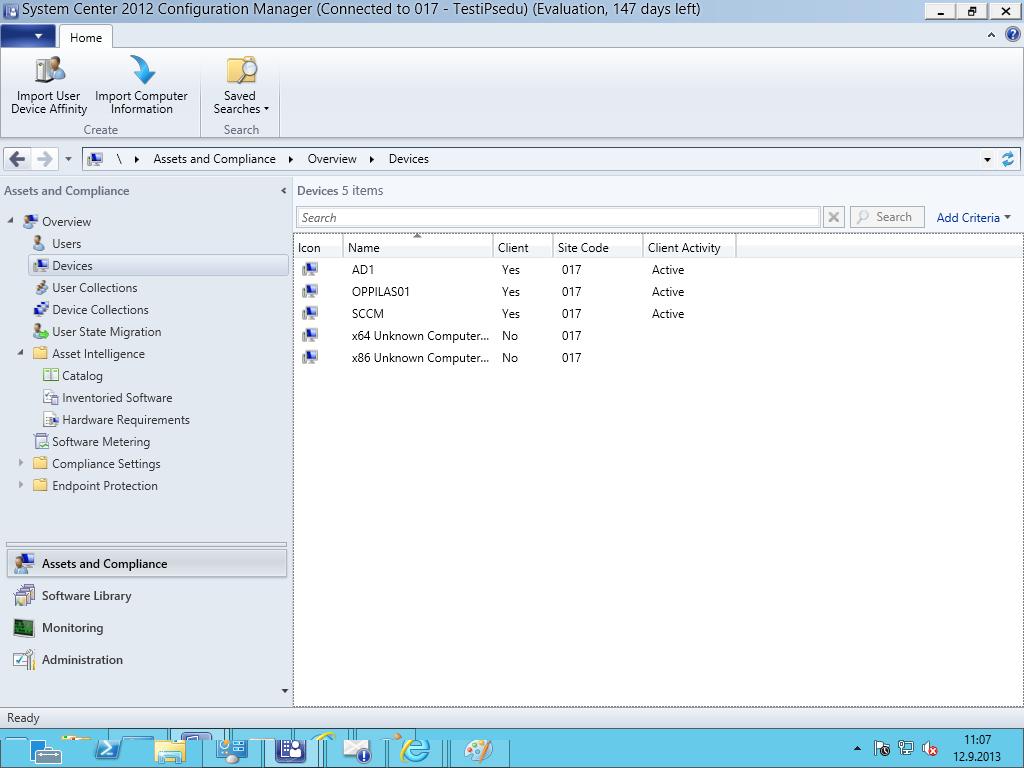Open the Catalog node
Screen dimensions: 1024x768
tap(82, 376)
